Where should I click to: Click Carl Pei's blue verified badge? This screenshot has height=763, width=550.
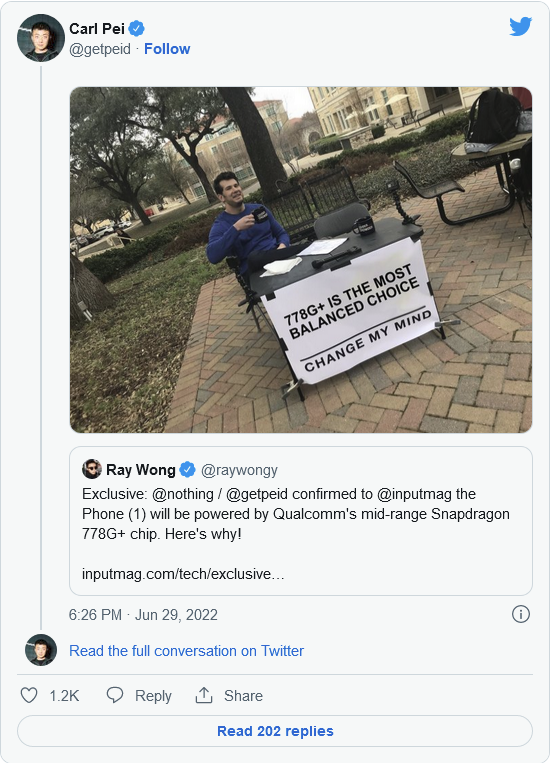pyautogui.click(x=136, y=29)
